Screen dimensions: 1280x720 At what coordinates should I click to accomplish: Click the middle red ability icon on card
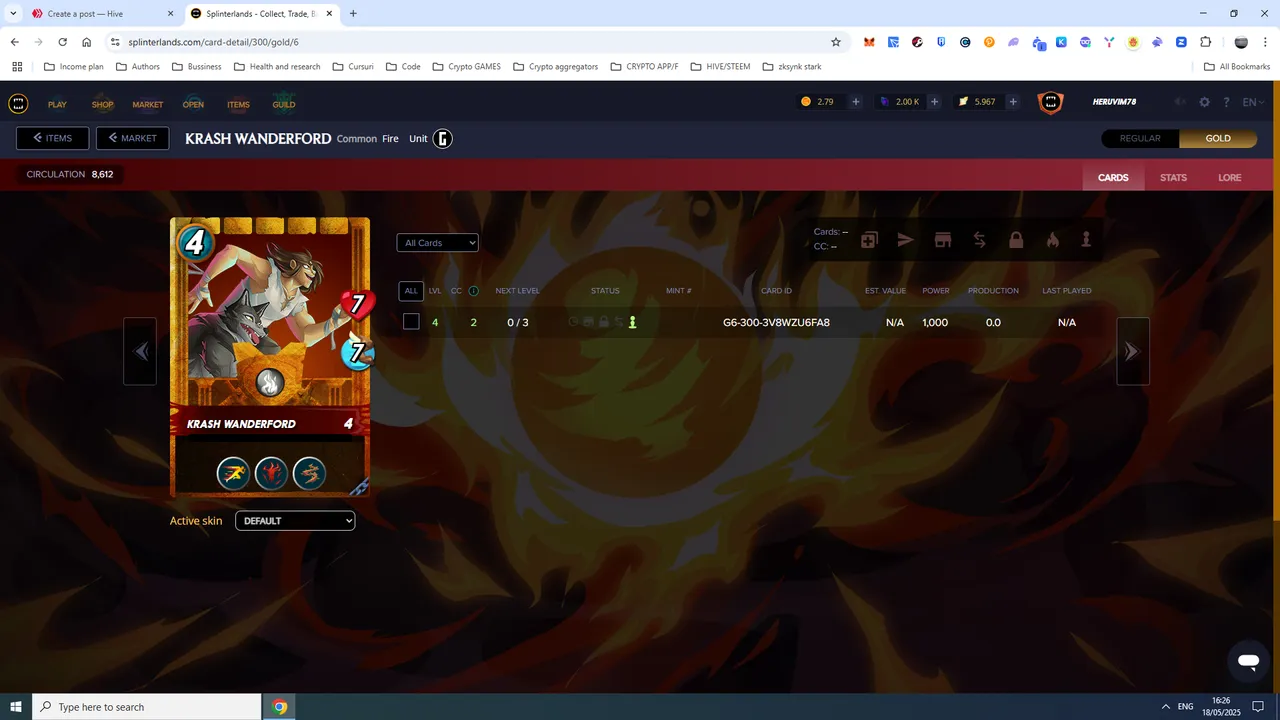271,473
